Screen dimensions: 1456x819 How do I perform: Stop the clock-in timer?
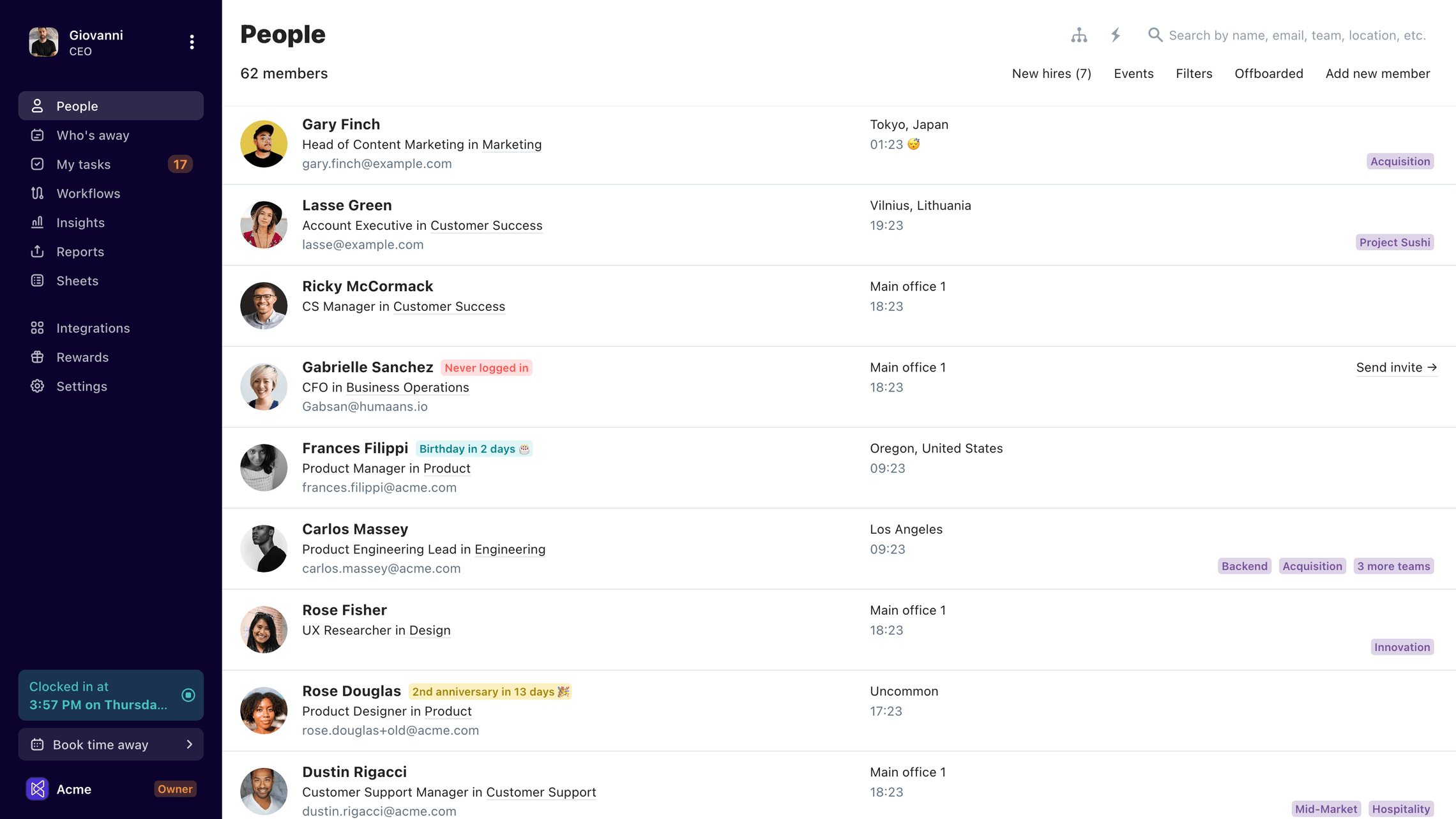tap(188, 695)
